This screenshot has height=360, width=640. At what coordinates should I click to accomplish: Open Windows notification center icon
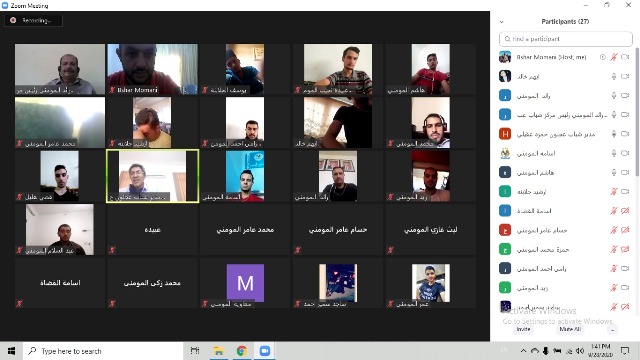coord(625,351)
